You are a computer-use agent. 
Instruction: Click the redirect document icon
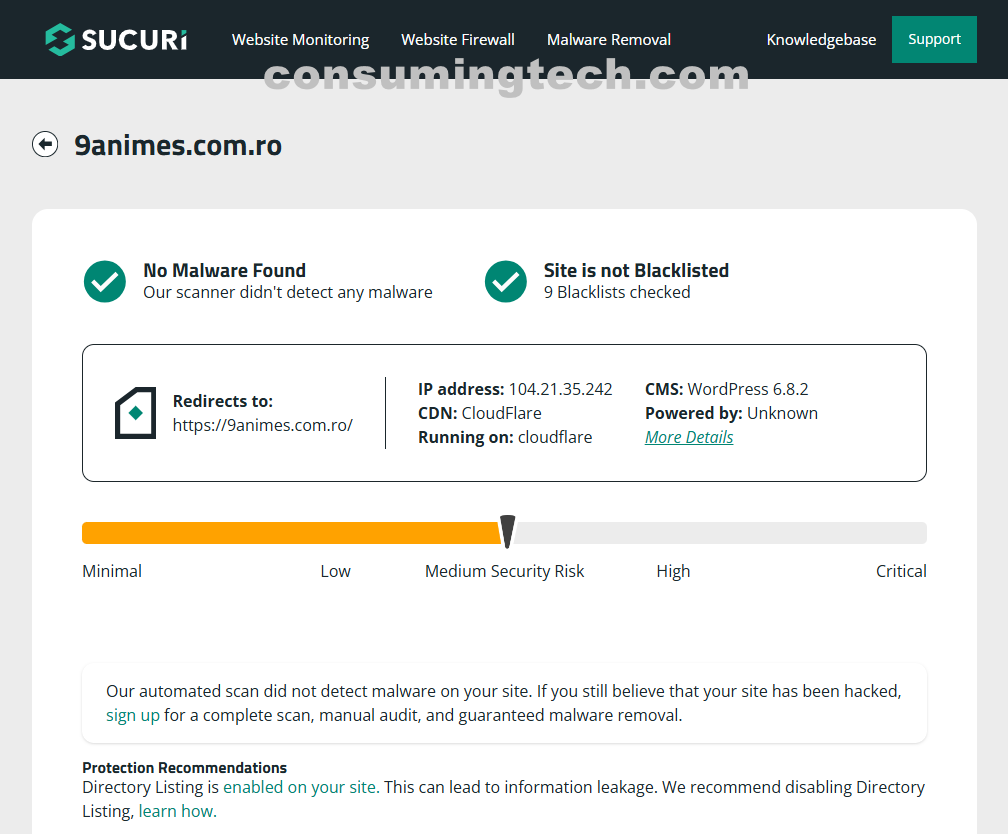pos(136,413)
